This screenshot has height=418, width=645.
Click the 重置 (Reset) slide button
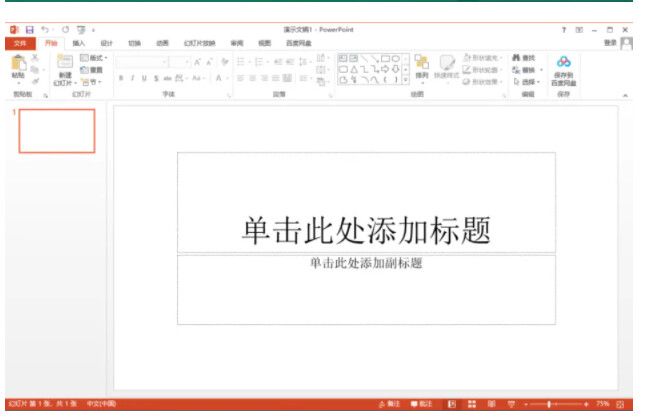pos(91,70)
